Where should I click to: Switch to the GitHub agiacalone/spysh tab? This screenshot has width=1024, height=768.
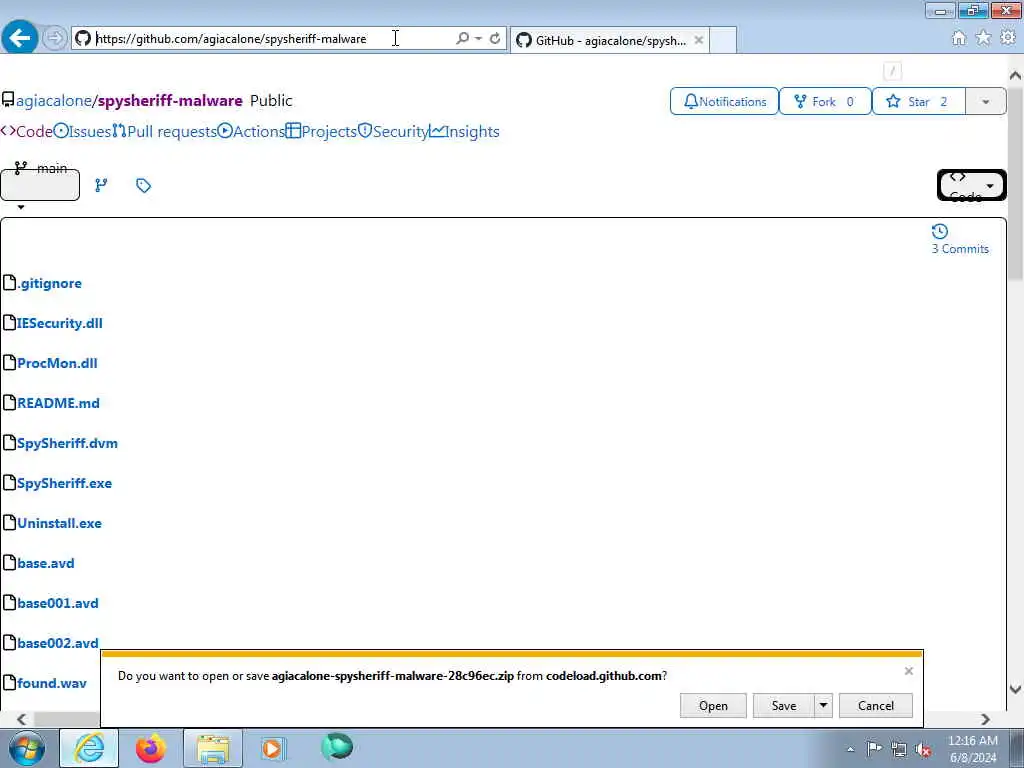(x=610, y=40)
